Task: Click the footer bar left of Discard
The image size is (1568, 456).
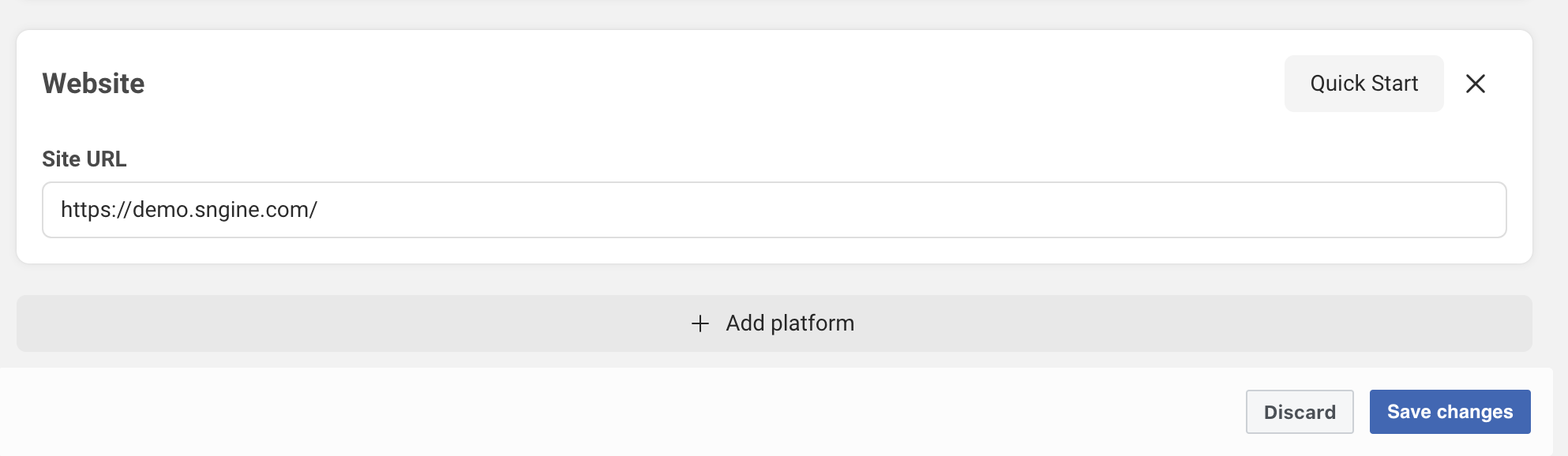Action: [632, 412]
